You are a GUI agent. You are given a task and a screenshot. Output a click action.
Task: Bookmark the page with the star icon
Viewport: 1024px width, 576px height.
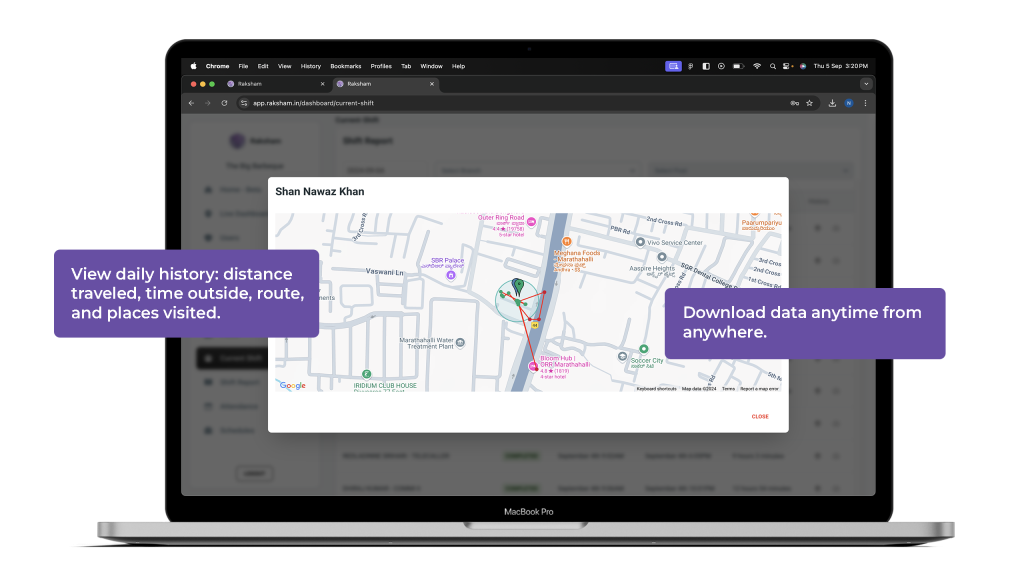[x=809, y=103]
